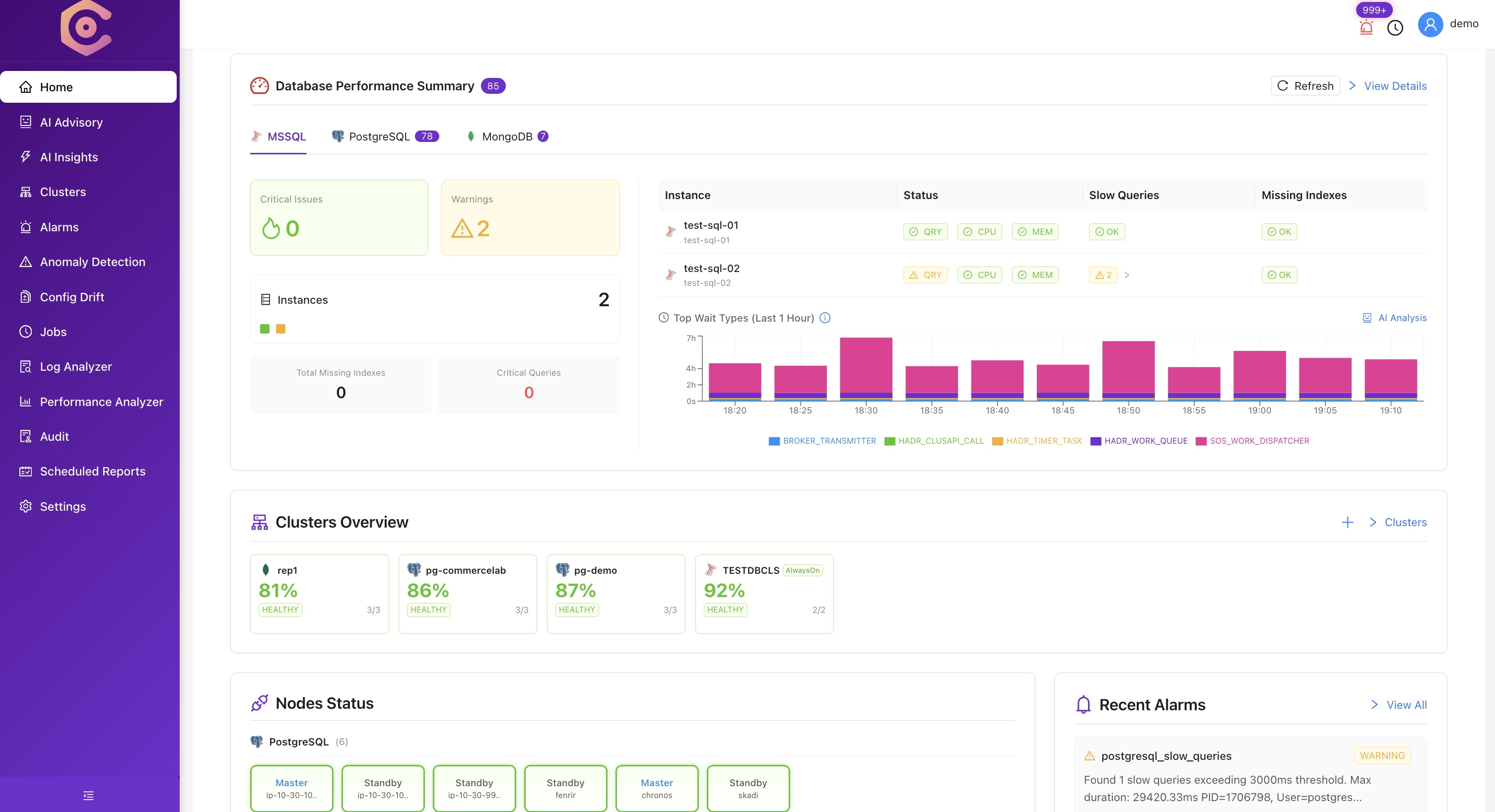Click the red alarm siren icon in header
The width and height of the screenshot is (1495, 812).
tap(1366, 27)
